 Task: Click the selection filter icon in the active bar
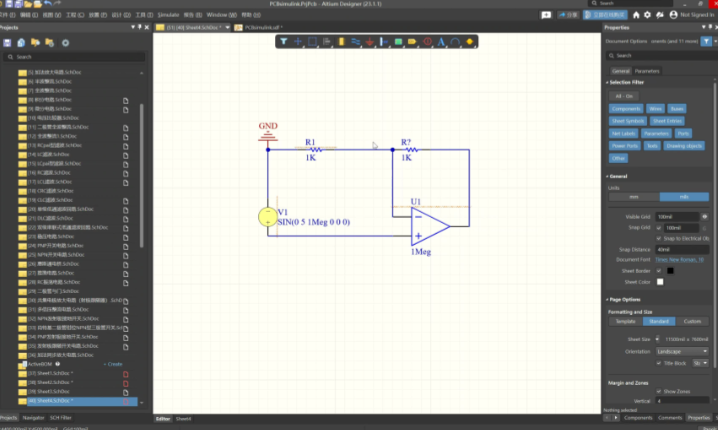[284, 42]
